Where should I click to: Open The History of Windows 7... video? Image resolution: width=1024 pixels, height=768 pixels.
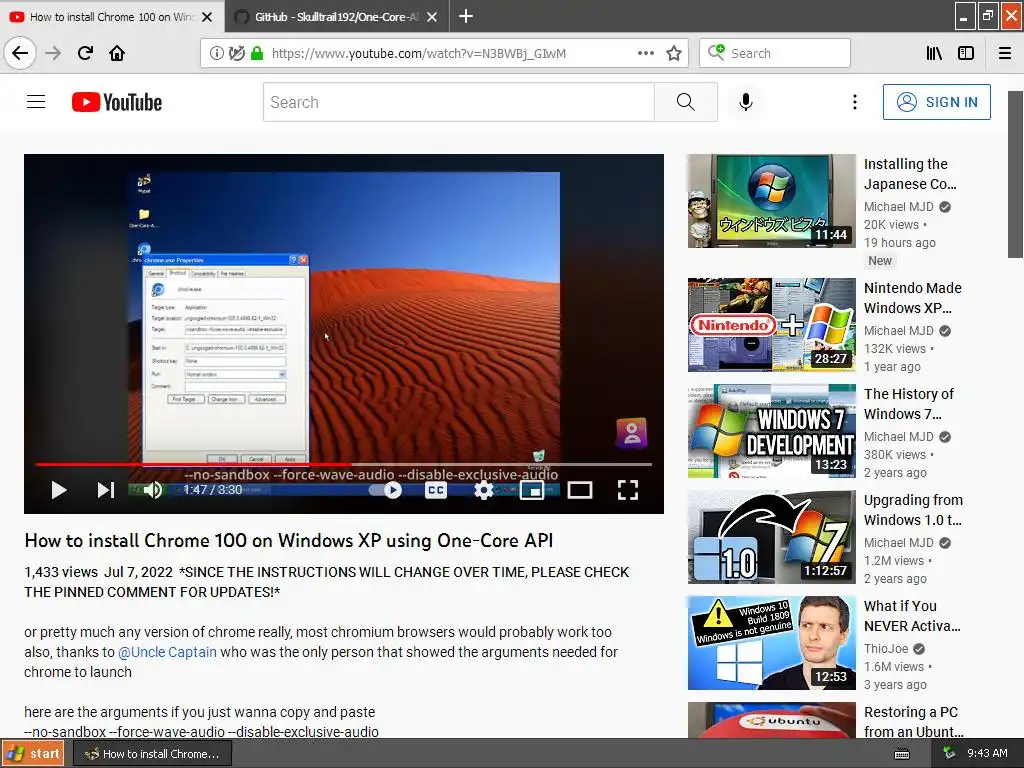(x=909, y=404)
